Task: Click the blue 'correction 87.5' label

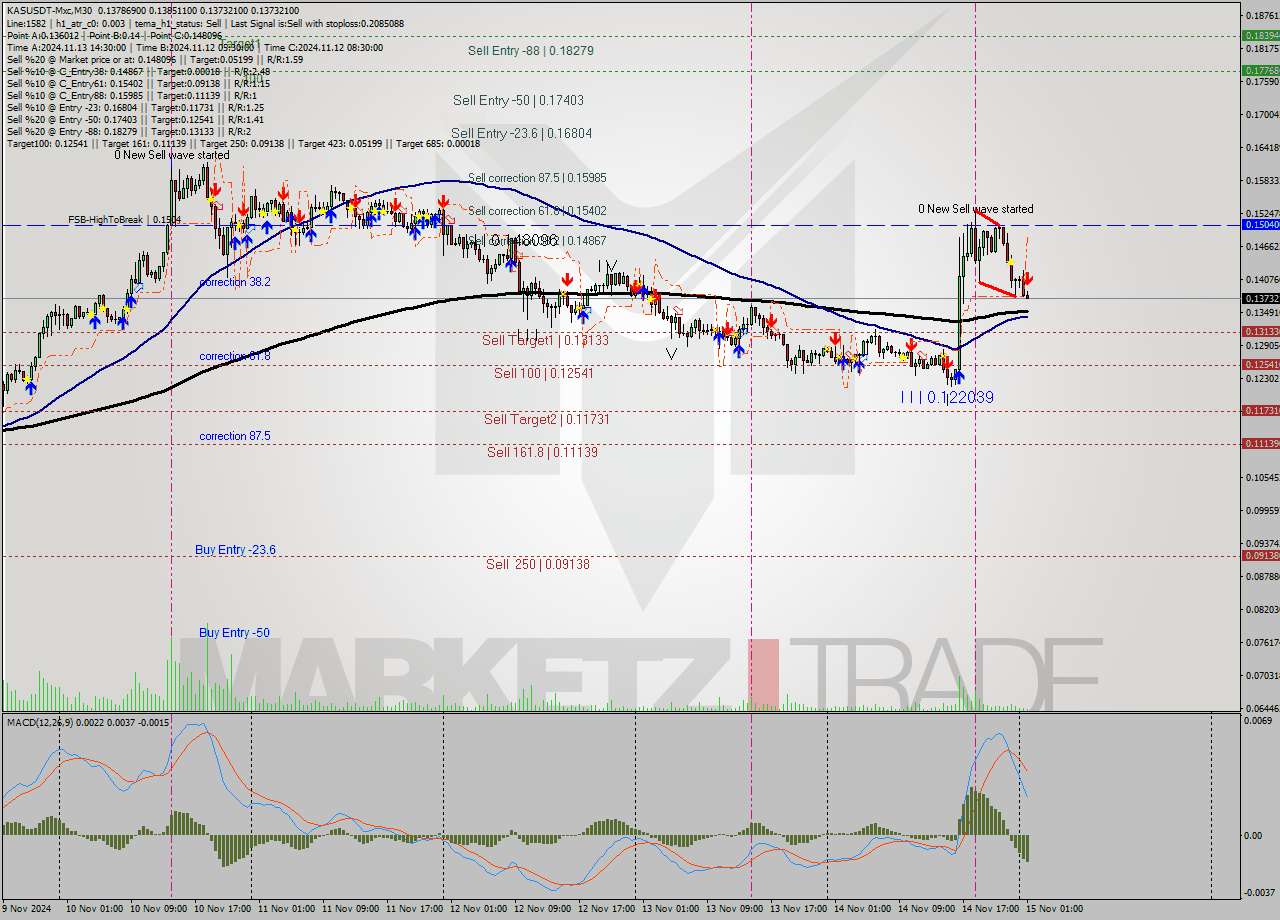Action: (x=235, y=436)
